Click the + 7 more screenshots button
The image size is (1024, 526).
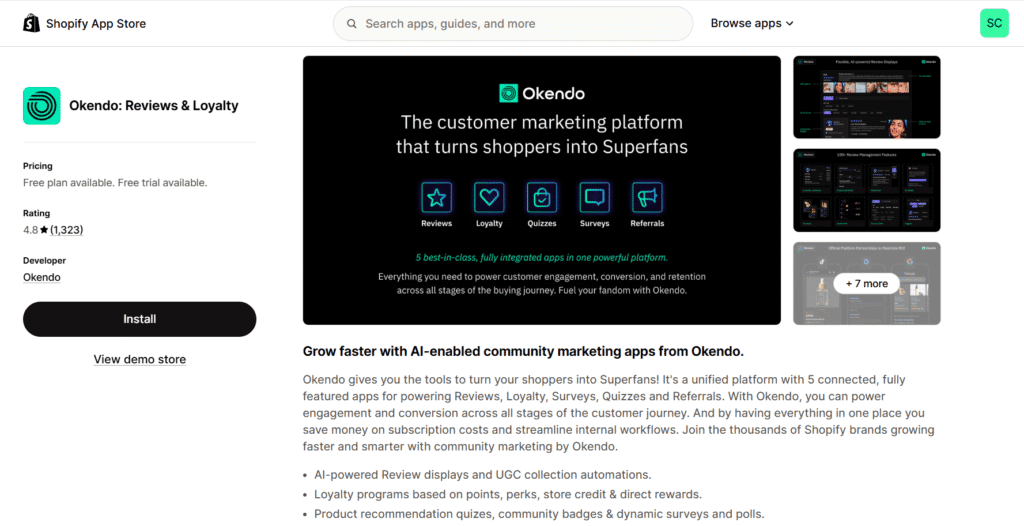pos(867,284)
